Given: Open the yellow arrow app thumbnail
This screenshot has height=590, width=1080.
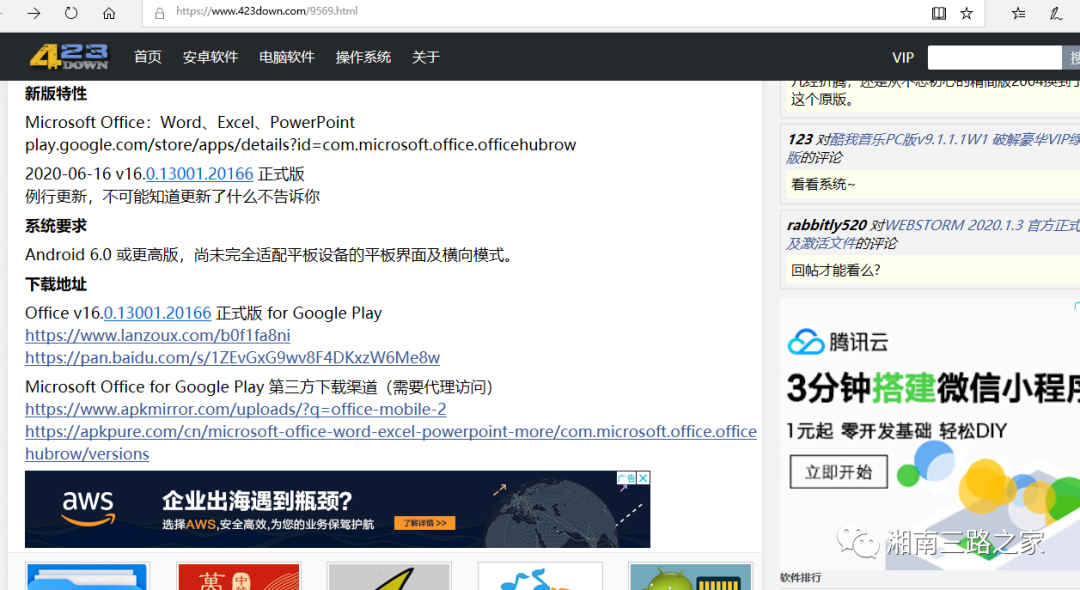Looking at the screenshot, I should tap(389, 577).
